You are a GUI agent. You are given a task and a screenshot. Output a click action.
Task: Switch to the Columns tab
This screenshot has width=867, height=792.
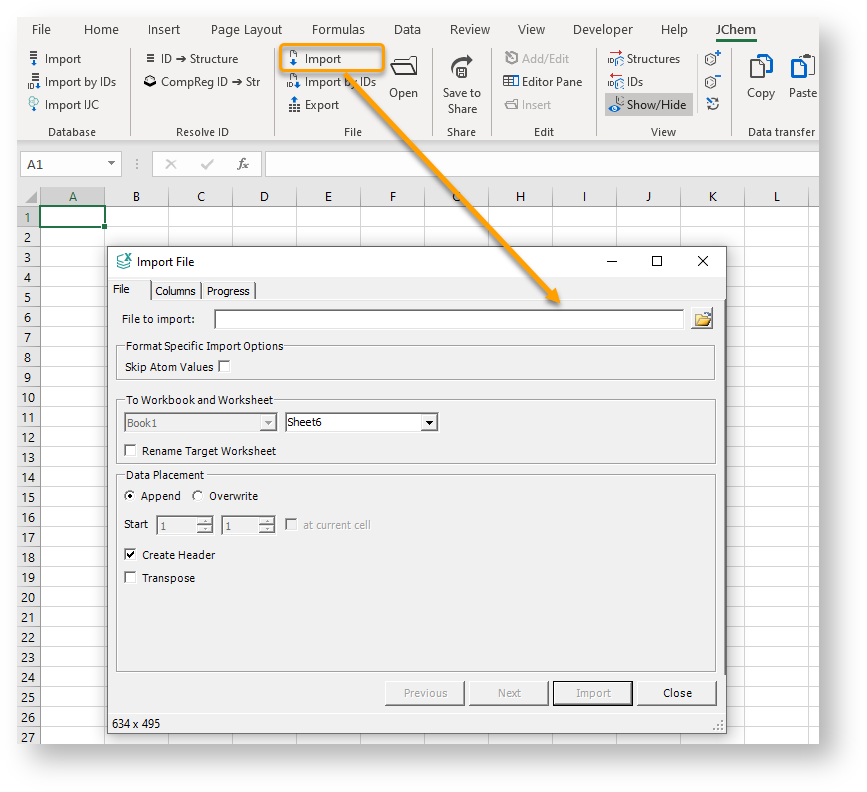175,291
